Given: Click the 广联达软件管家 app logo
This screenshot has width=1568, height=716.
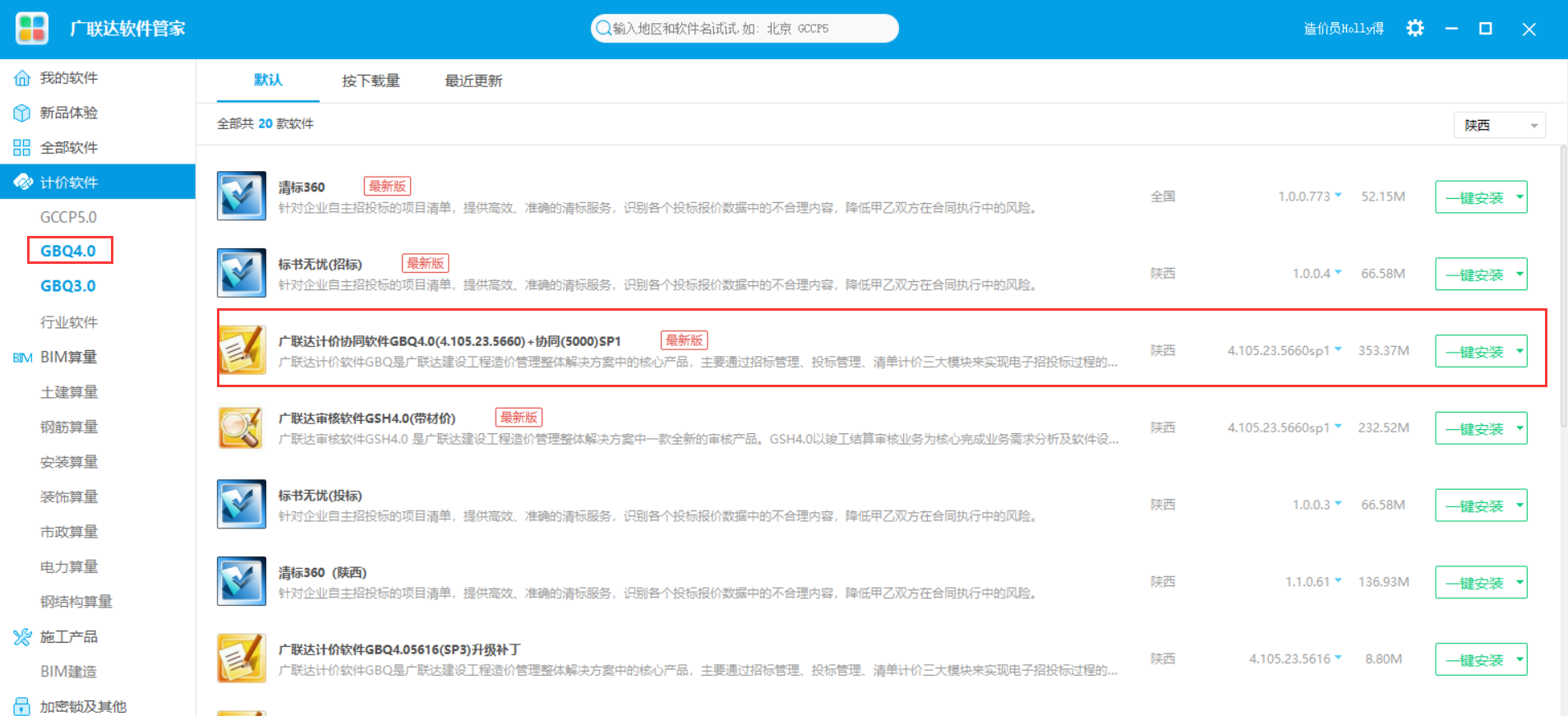Looking at the screenshot, I should point(32,29).
